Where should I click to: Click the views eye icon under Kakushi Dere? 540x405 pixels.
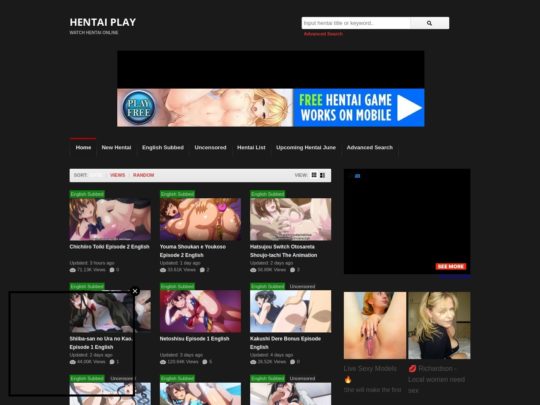click(x=253, y=362)
